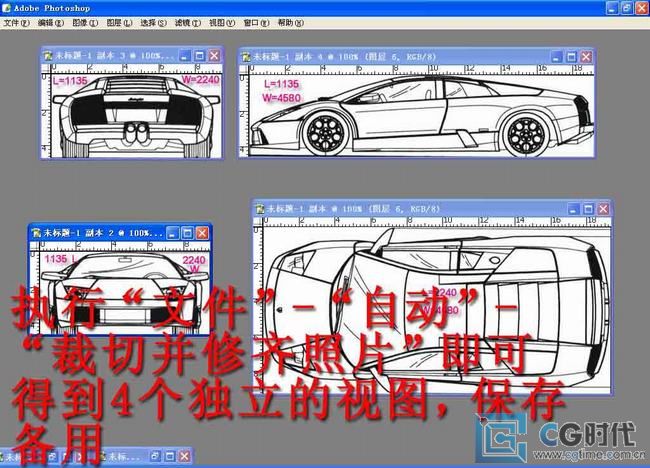
Task: Open the 选择(S) menu
Action: (153, 23)
